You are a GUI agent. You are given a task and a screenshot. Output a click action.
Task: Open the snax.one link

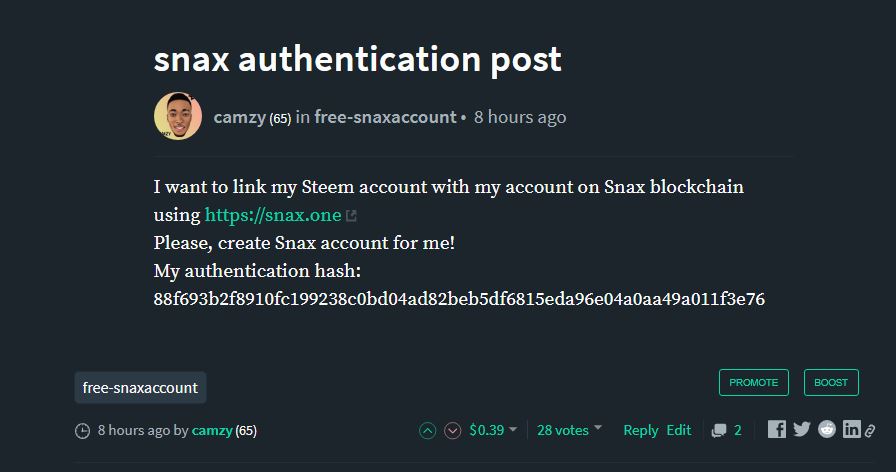[x=273, y=214]
